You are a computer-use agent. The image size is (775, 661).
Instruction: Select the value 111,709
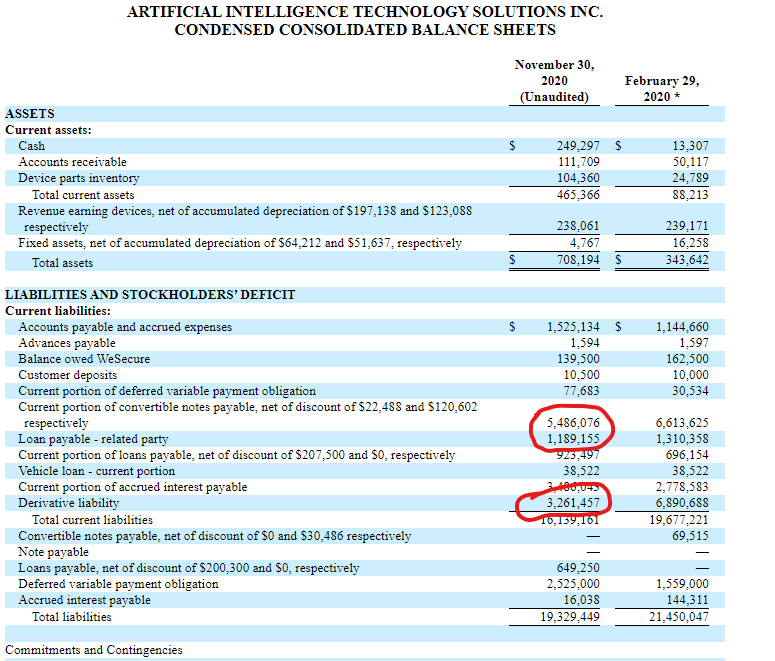coord(578,162)
